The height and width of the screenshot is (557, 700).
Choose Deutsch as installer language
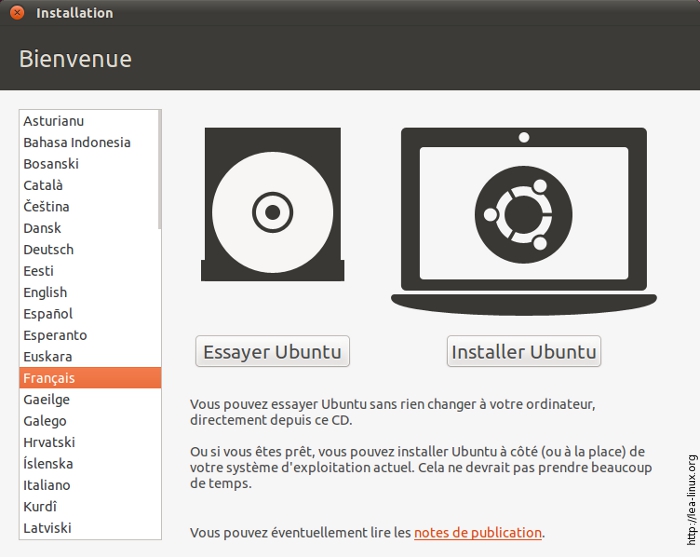(x=48, y=249)
